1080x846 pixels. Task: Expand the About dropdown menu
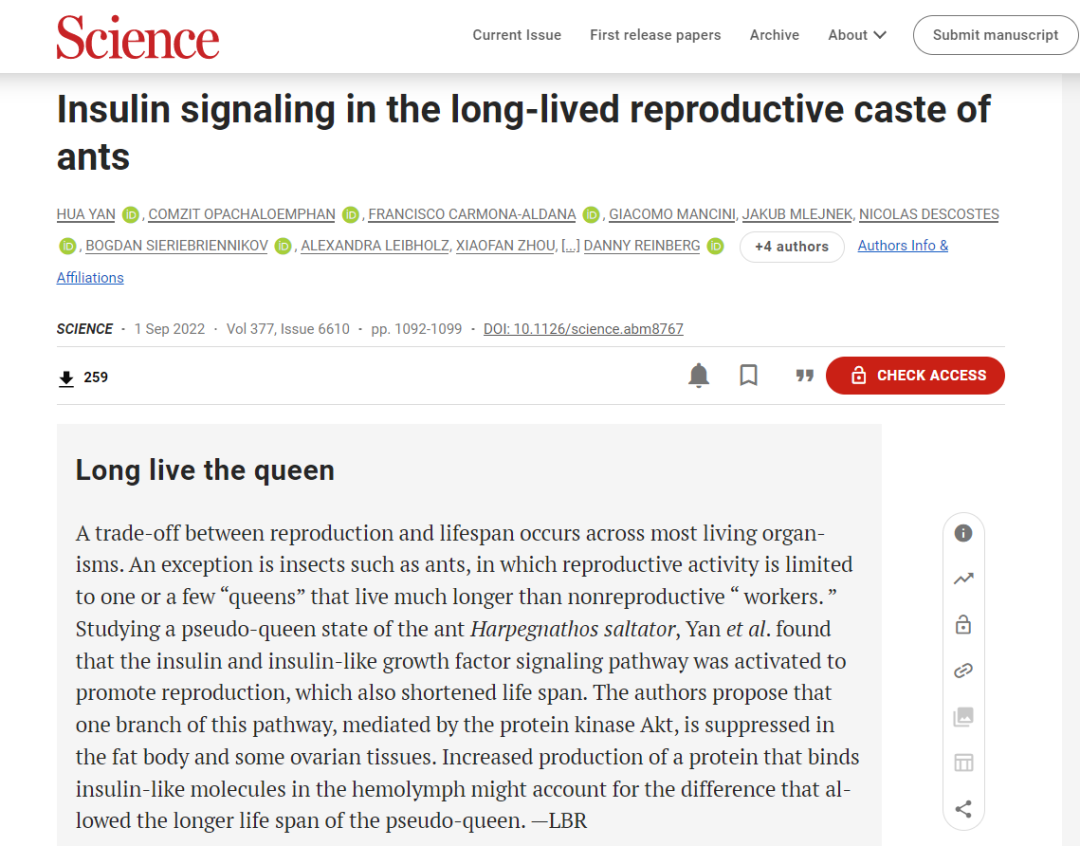[857, 35]
